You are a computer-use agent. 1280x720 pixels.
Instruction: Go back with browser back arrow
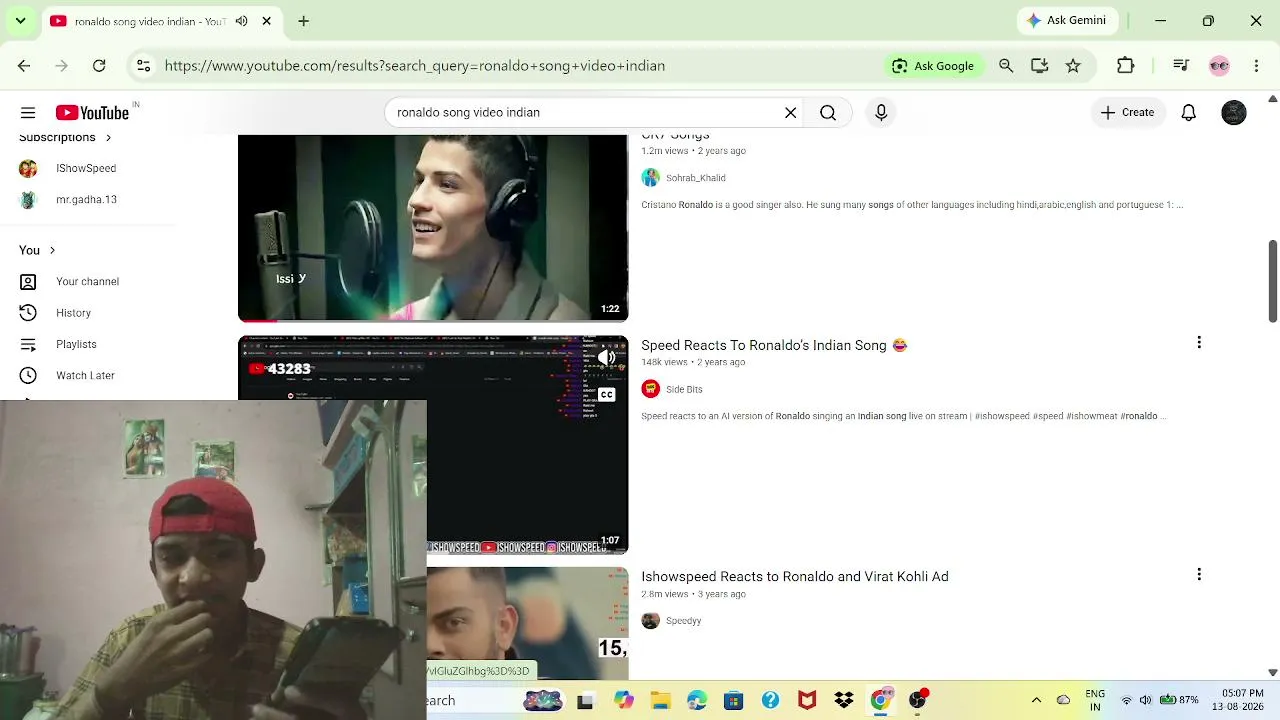pos(24,66)
